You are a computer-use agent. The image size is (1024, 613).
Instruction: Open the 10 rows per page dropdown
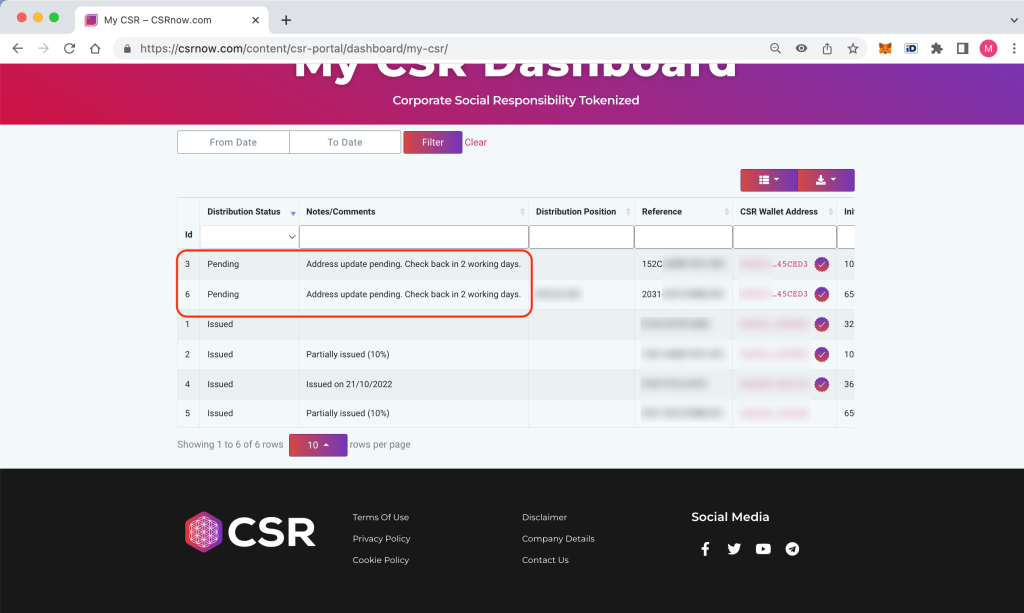pos(318,445)
